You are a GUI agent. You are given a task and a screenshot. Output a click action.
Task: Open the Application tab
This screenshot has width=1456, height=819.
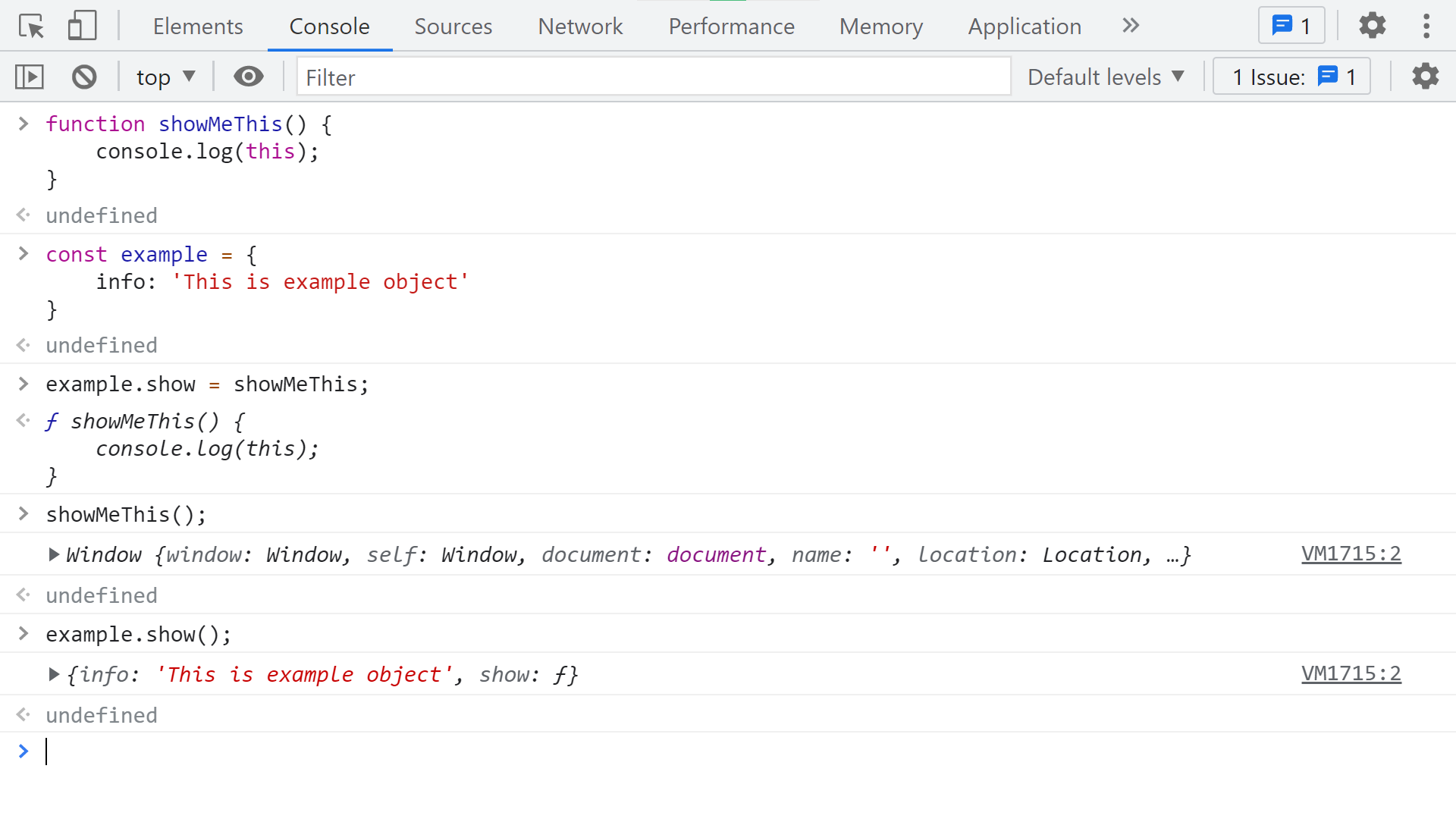point(1025,26)
